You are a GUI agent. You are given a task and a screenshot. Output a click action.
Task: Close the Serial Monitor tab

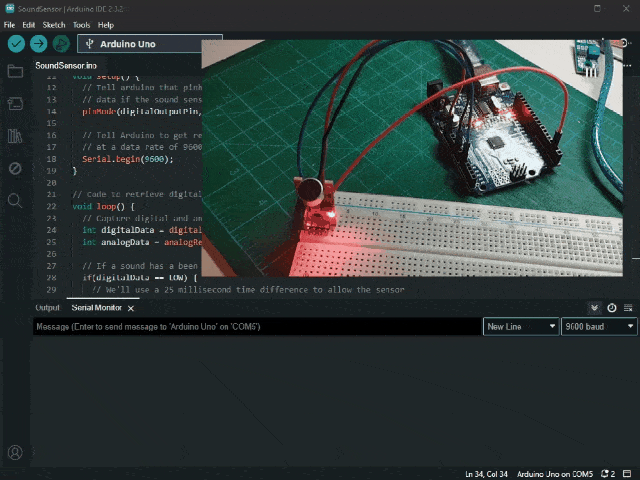coord(131,308)
